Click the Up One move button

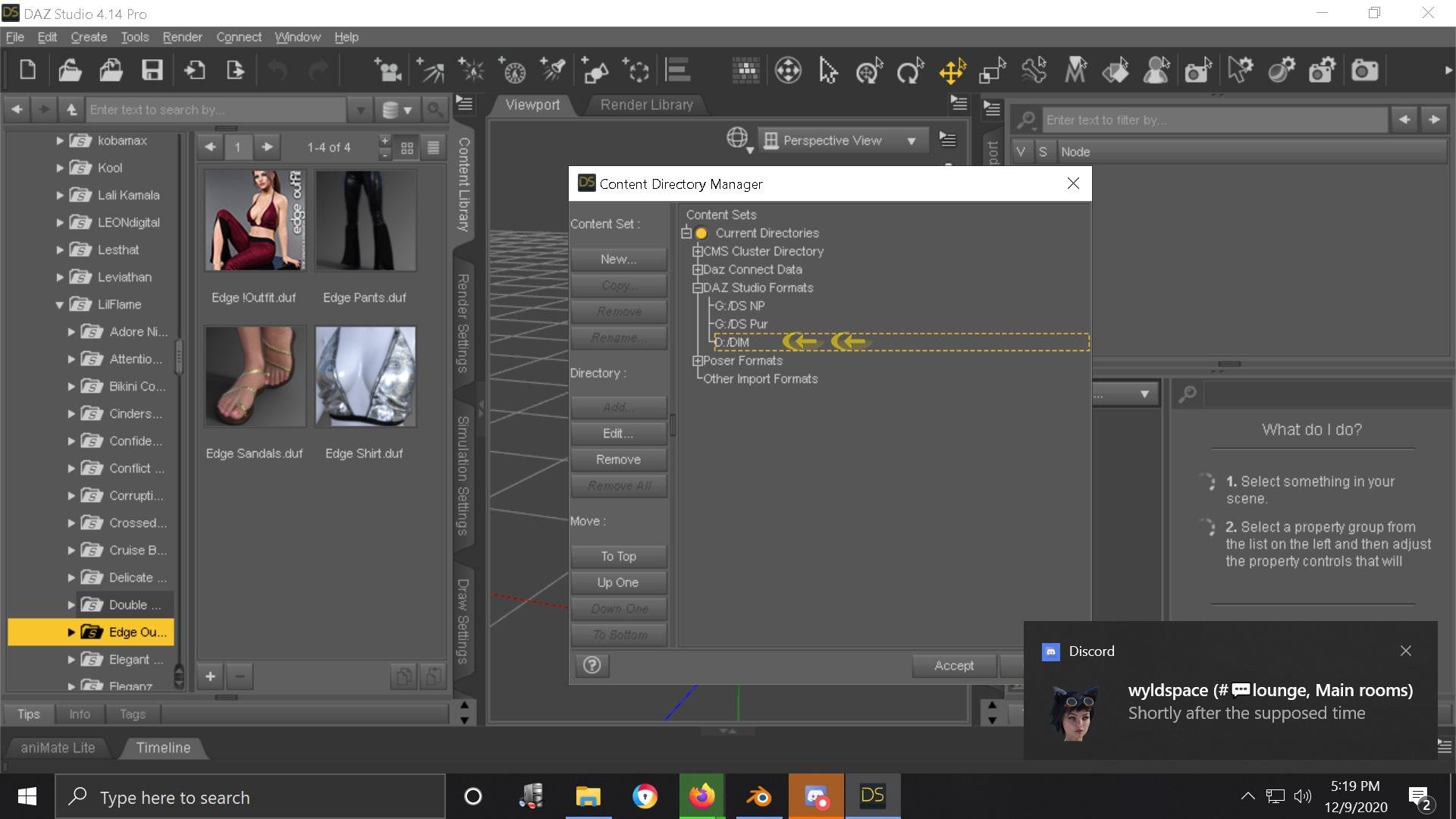point(617,582)
